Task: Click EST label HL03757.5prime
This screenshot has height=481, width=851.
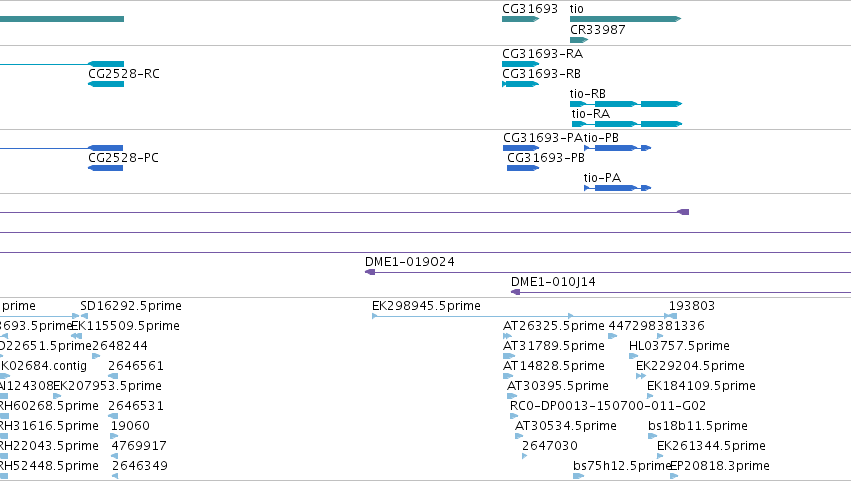Action: (679, 346)
